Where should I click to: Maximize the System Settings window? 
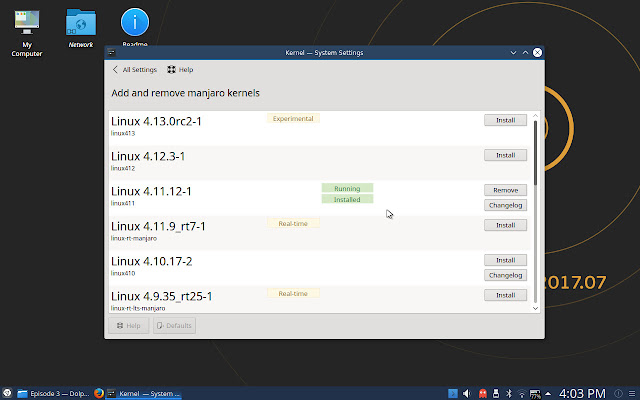(525, 53)
